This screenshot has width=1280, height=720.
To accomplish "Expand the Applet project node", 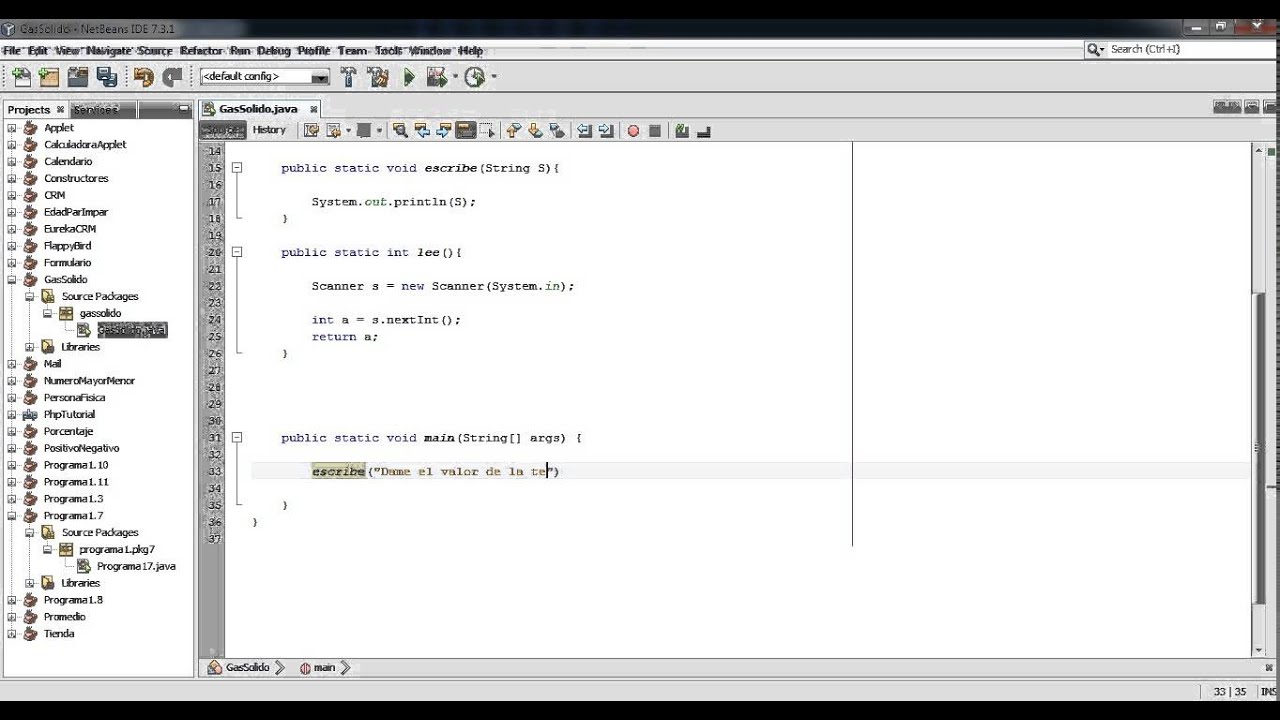I will [12, 128].
